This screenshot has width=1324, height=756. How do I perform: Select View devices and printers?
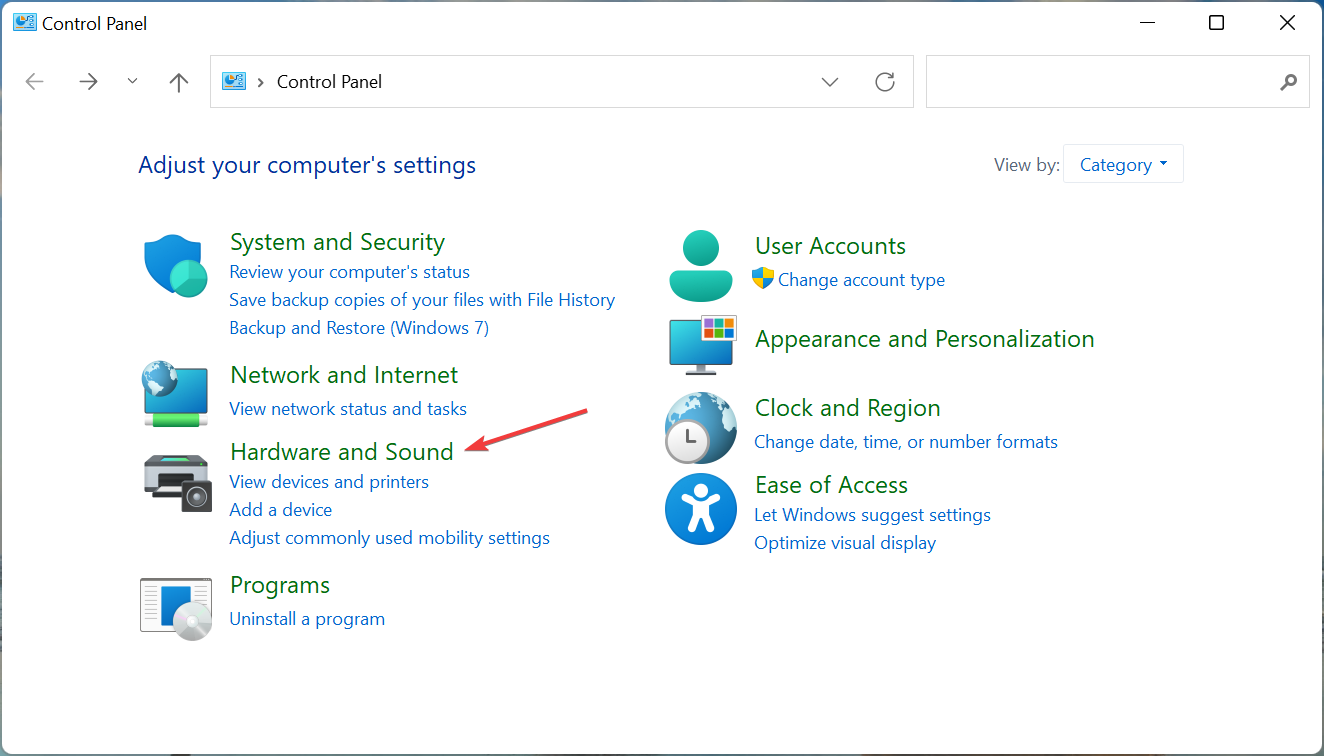pos(329,482)
